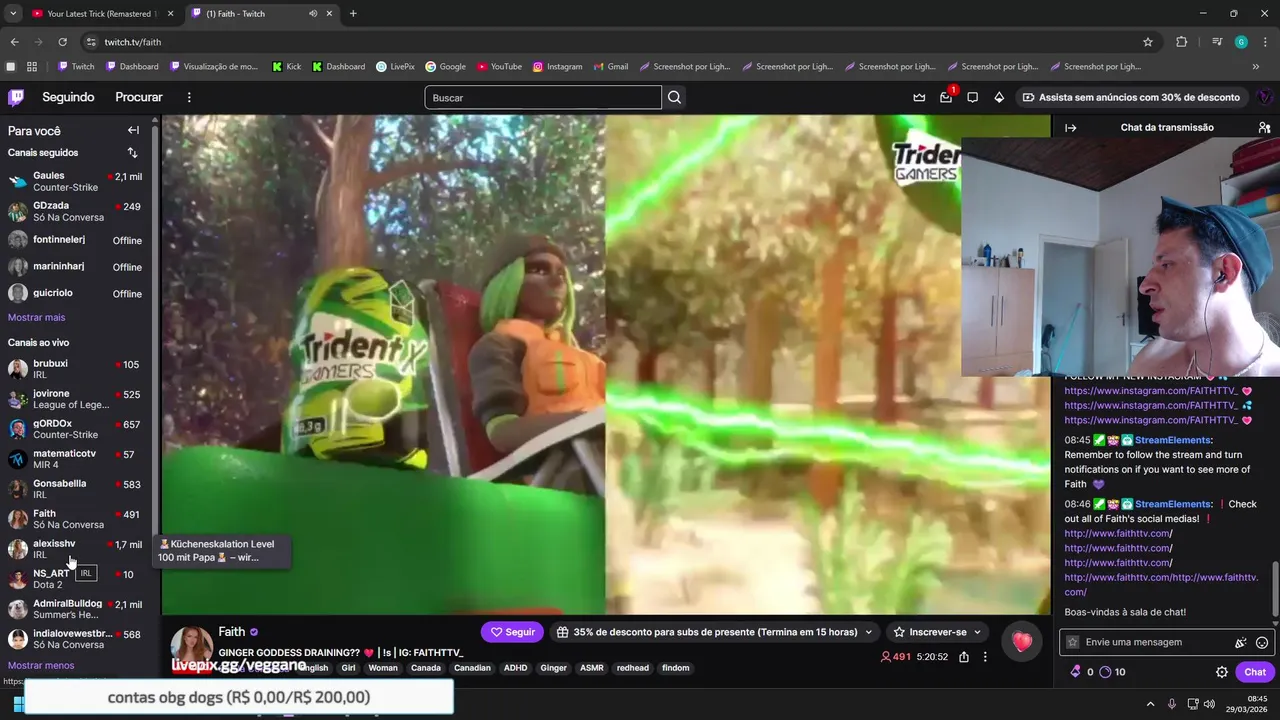Expand Mostrar mais followed channels
This screenshot has width=1280, height=720.
pyautogui.click(x=36, y=317)
